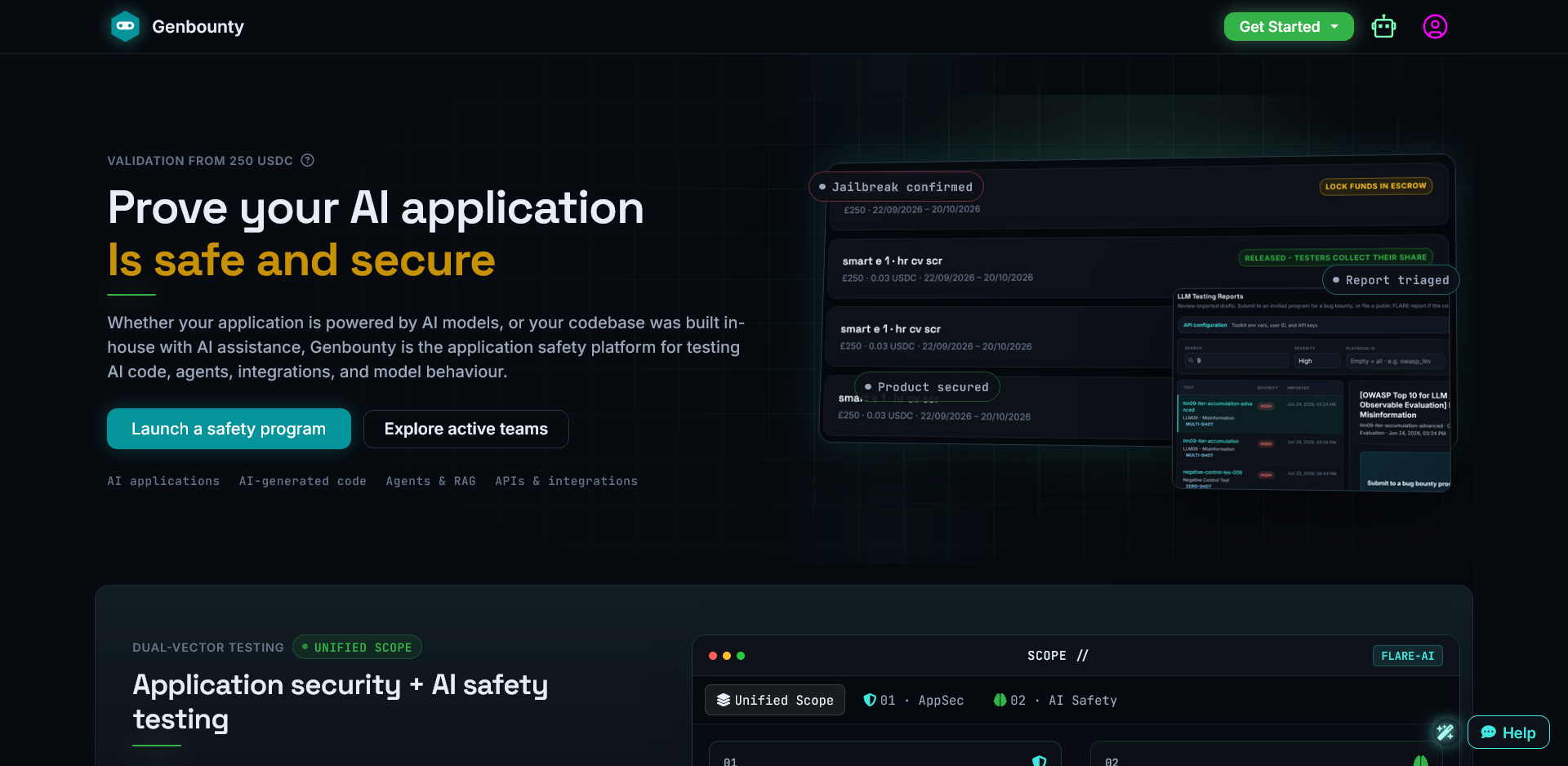Viewport: 1568px width, 766px height.
Task: Open the robot assistant icon in header
Action: (x=1383, y=27)
